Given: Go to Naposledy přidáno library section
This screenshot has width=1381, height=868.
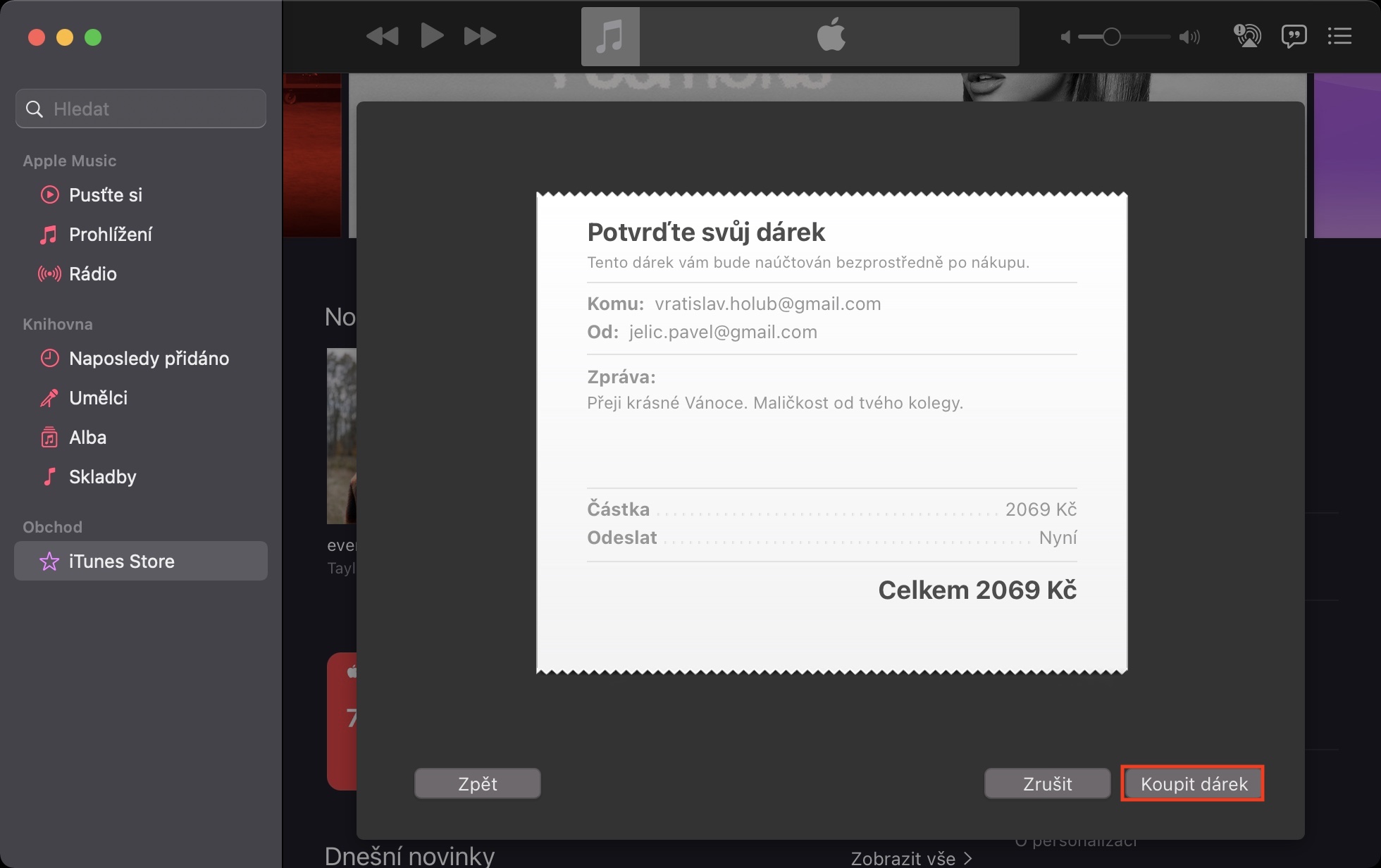Looking at the screenshot, I should [149, 359].
